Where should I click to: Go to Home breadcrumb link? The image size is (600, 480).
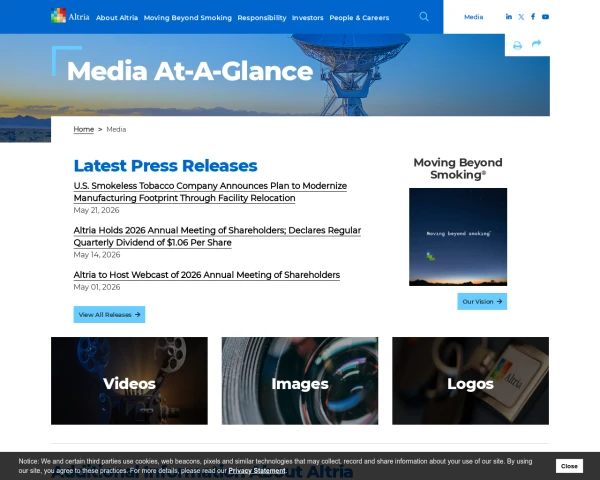coord(83,129)
